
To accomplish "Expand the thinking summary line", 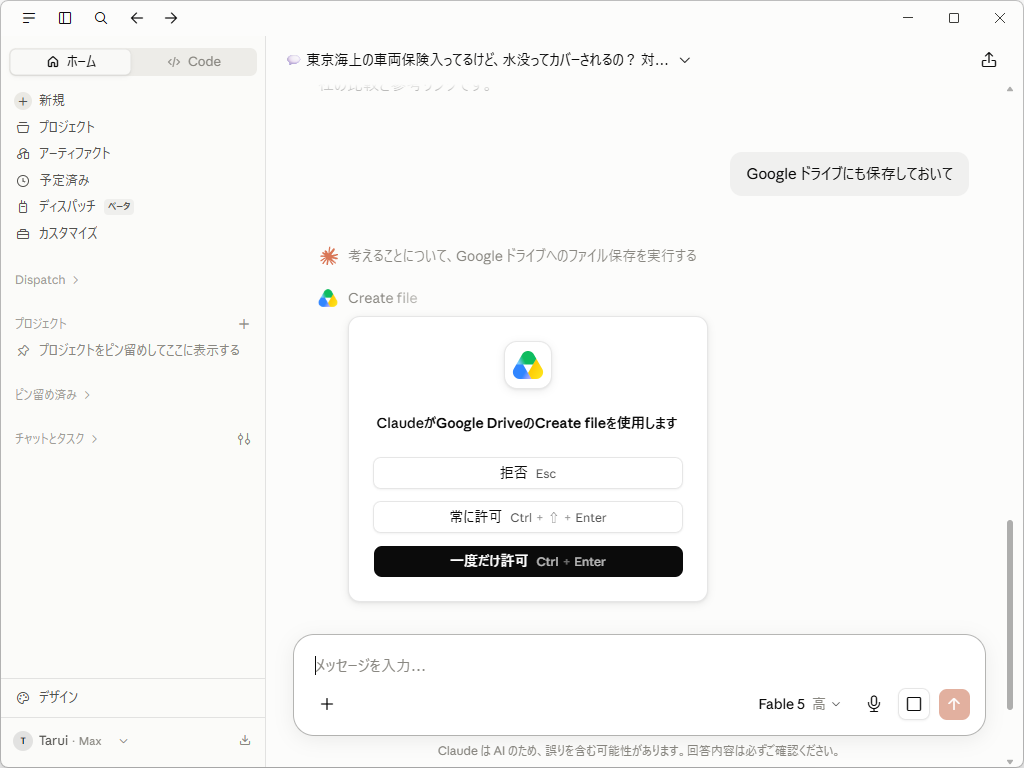I will 522,255.
